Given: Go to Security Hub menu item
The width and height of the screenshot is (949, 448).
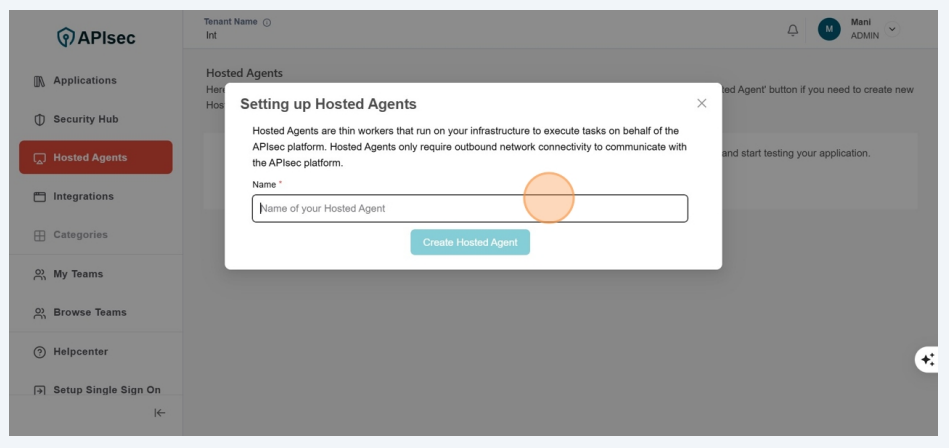Looking at the screenshot, I should tap(85, 119).
